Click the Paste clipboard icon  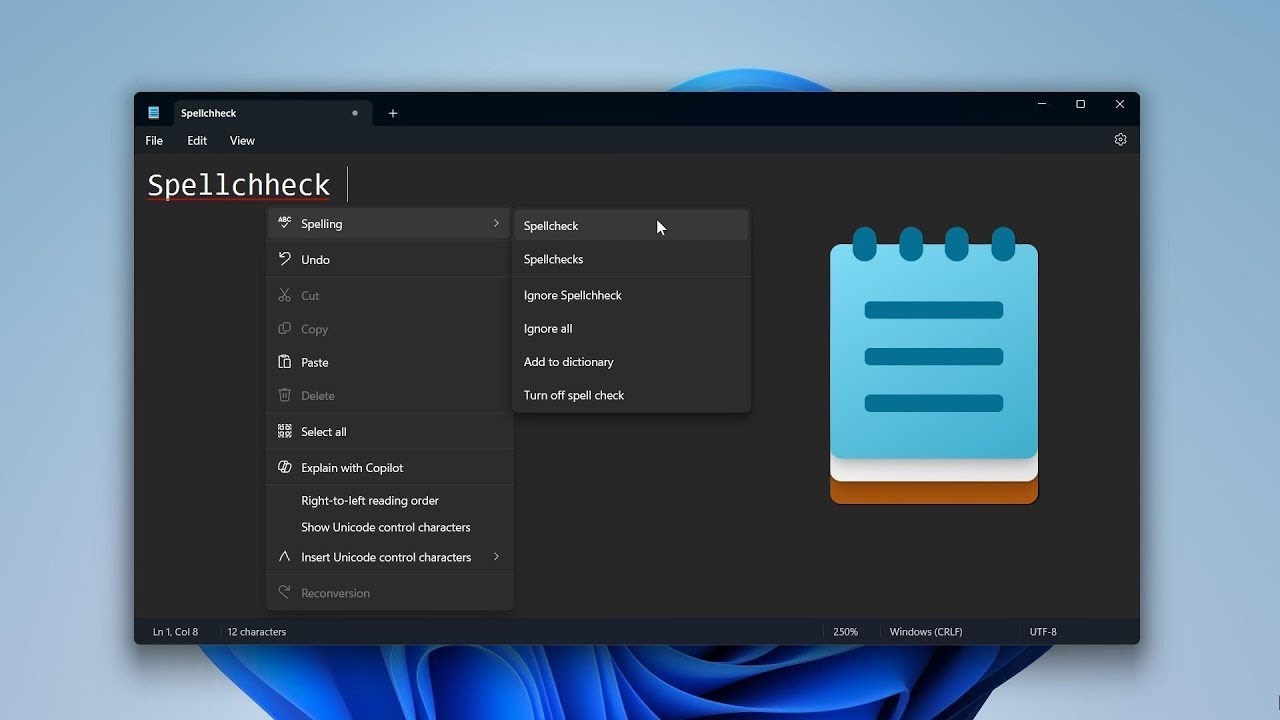click(x=285, y=362)
